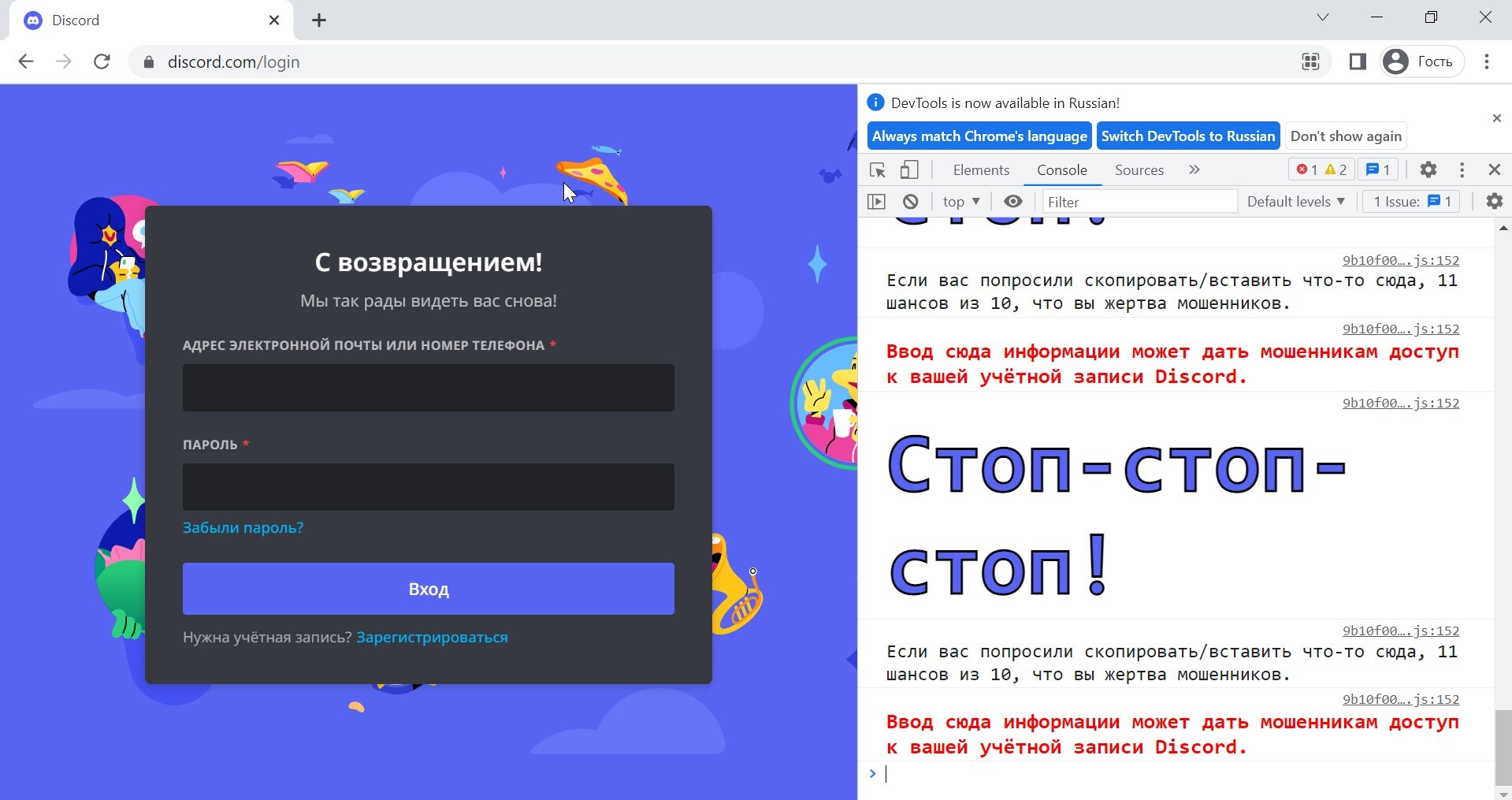Open the Guest (Гость) profile menu
The height and width of the screenshot is (800, 1512).
coord(1421,61)
